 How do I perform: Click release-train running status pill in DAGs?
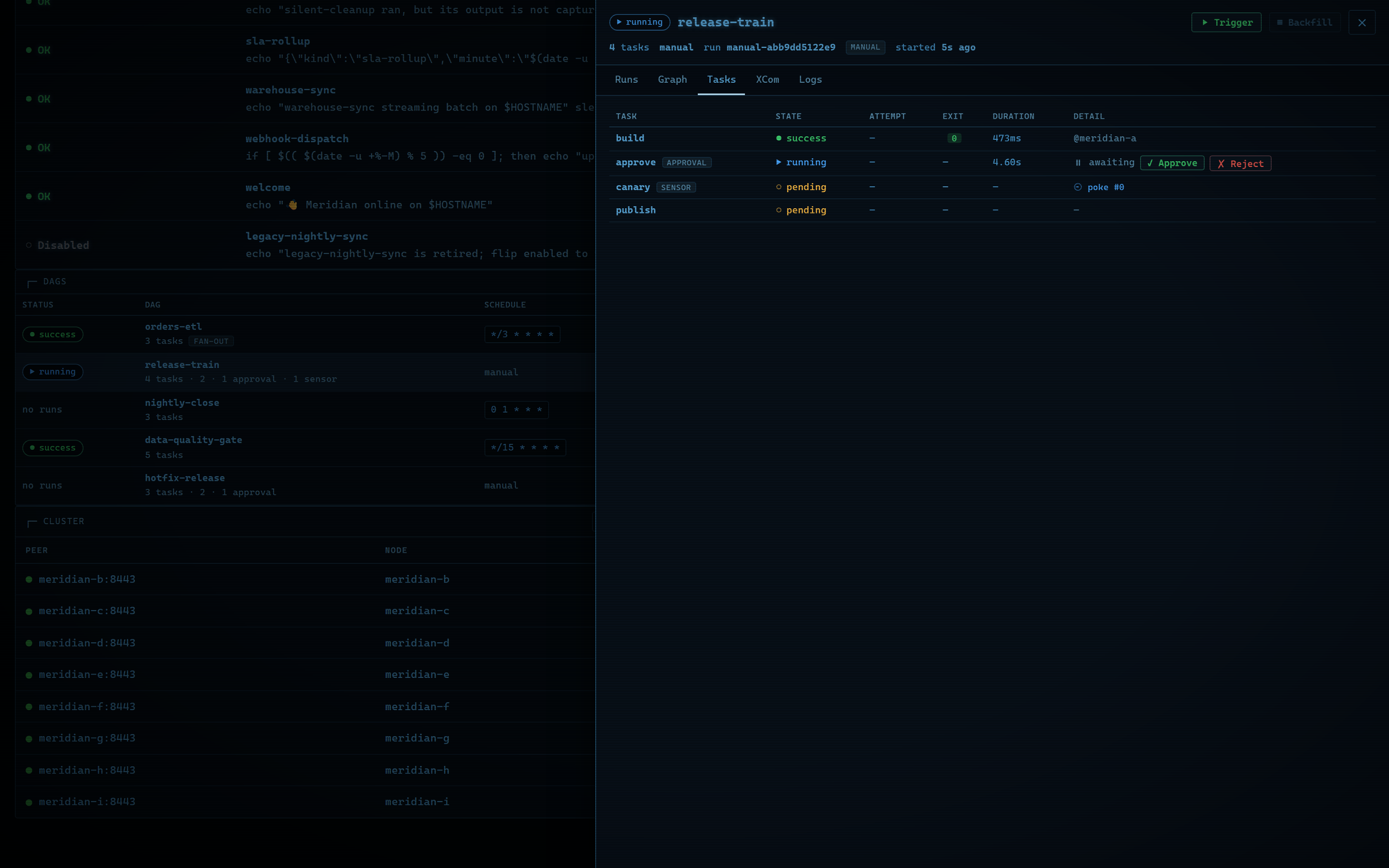tap(53, 372)
